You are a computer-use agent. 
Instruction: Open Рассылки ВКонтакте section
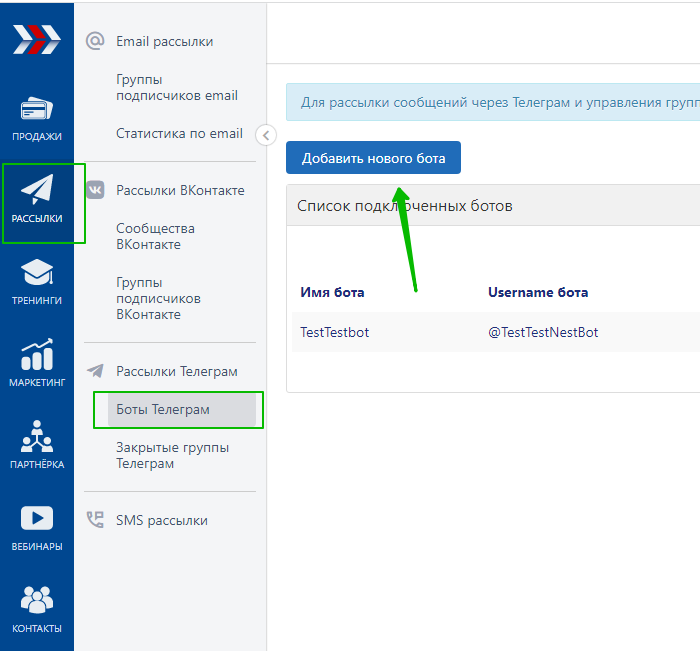click(179, 190)
